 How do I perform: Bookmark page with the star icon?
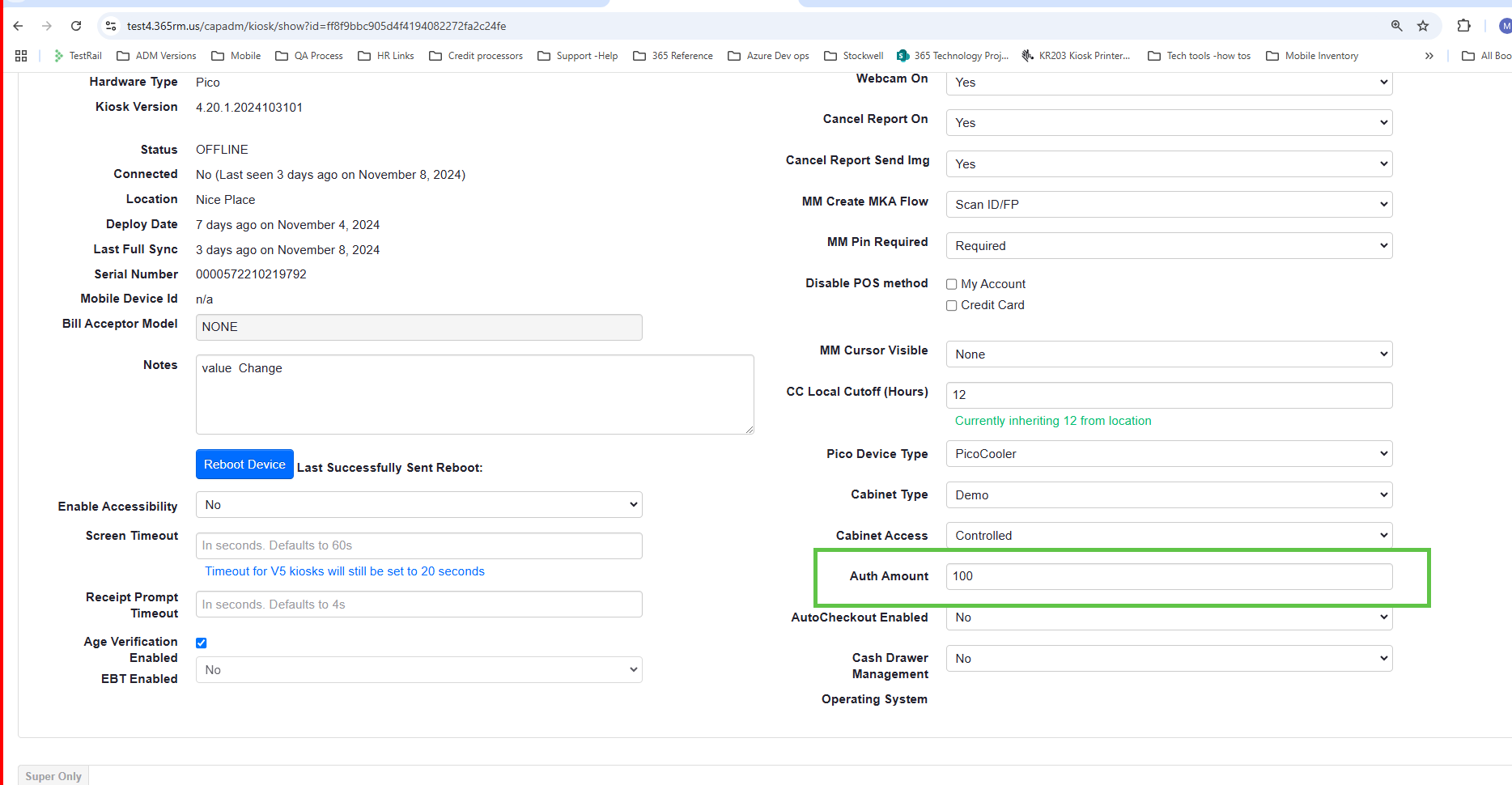1423,26
